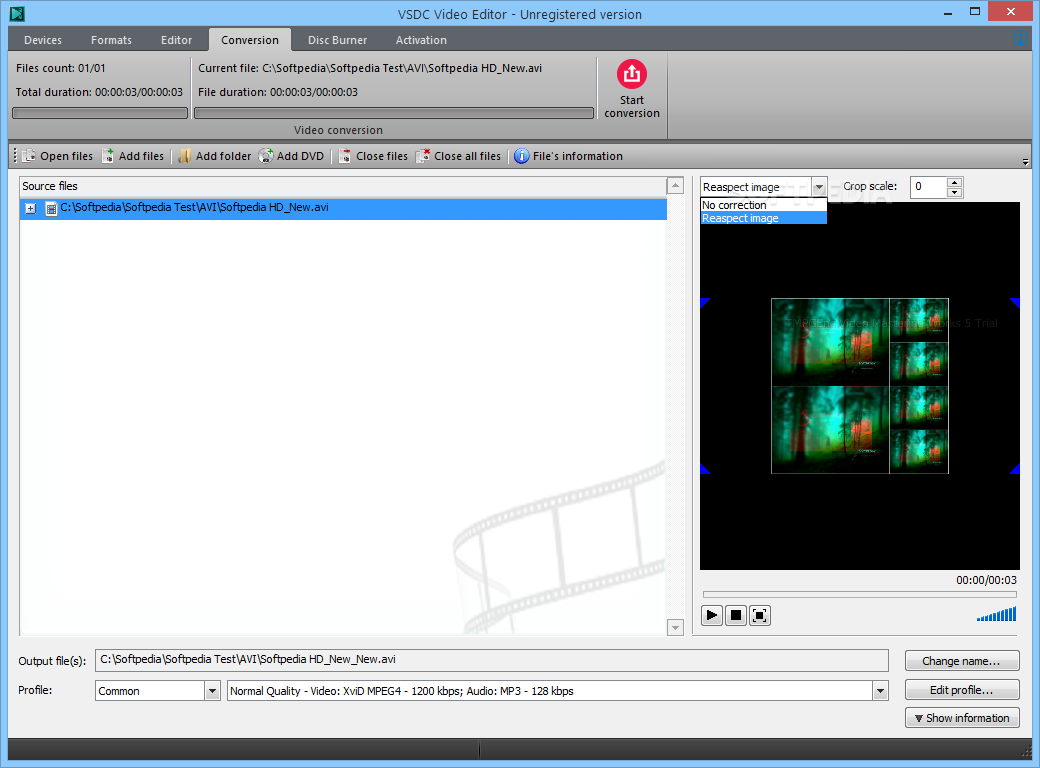Click the total duration progress bar
The image size is (1040, 768).
tap(100, 113)
